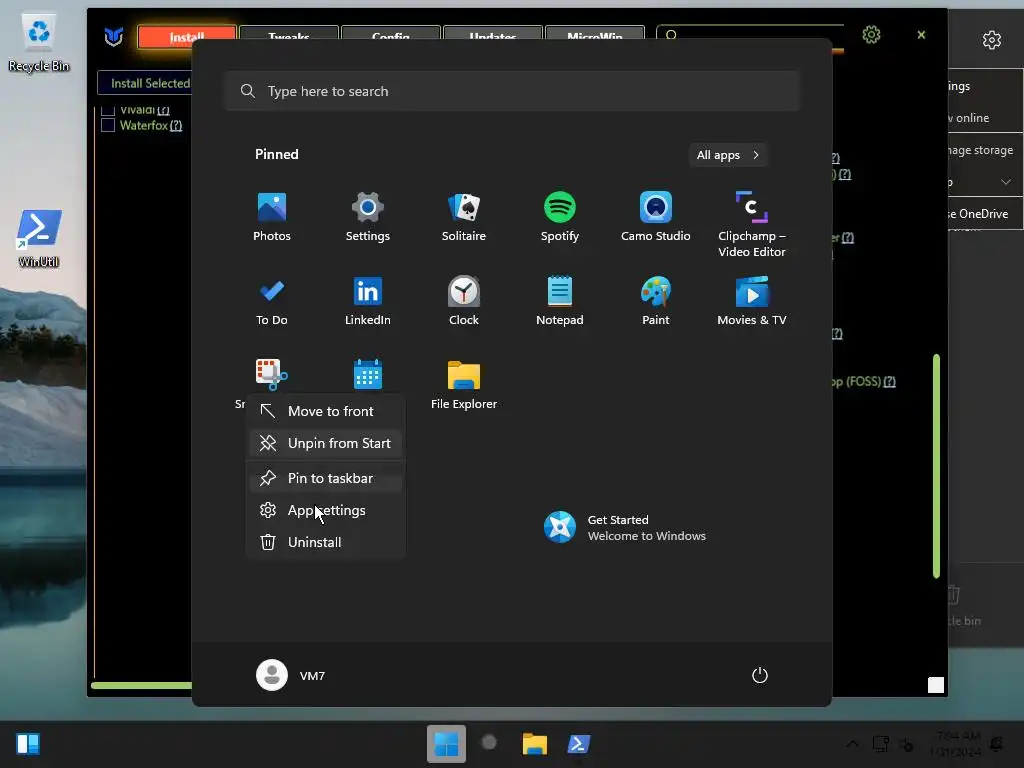Click the green vertical scrollbar in WinUtil
1024x768 pixels.
coord(936,466)
